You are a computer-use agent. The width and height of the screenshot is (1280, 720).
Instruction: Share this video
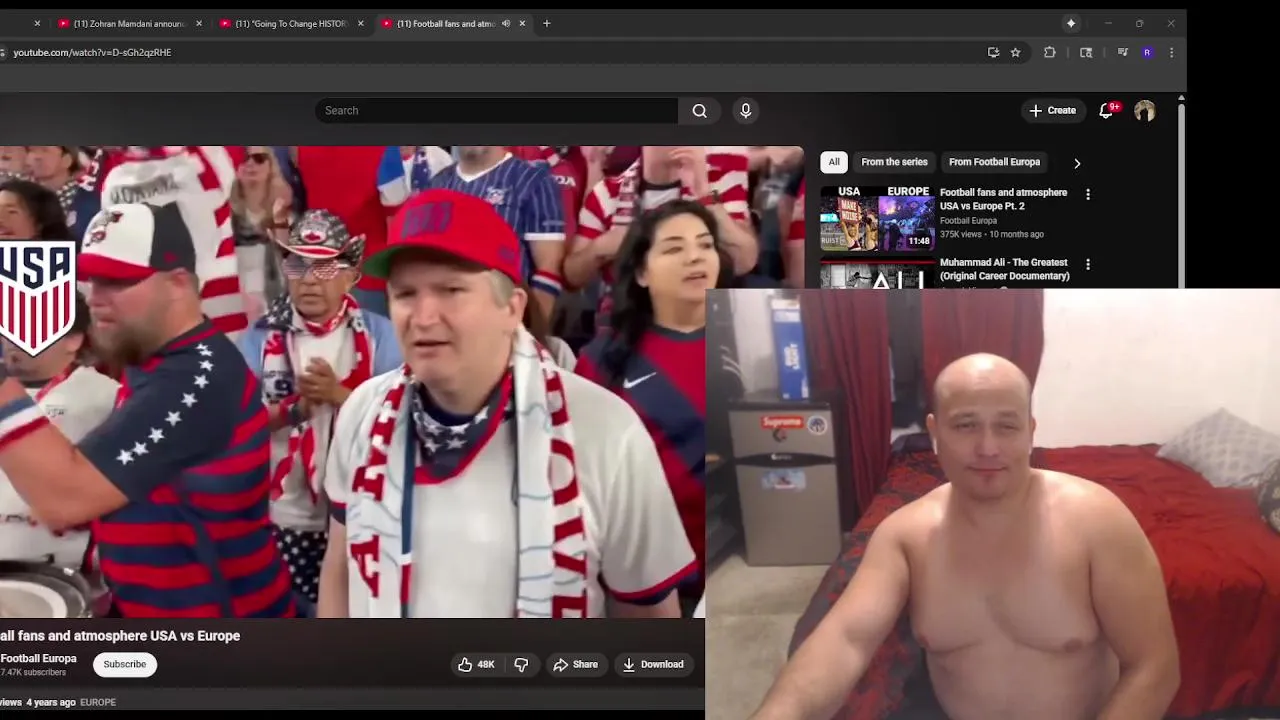point(575,664)
